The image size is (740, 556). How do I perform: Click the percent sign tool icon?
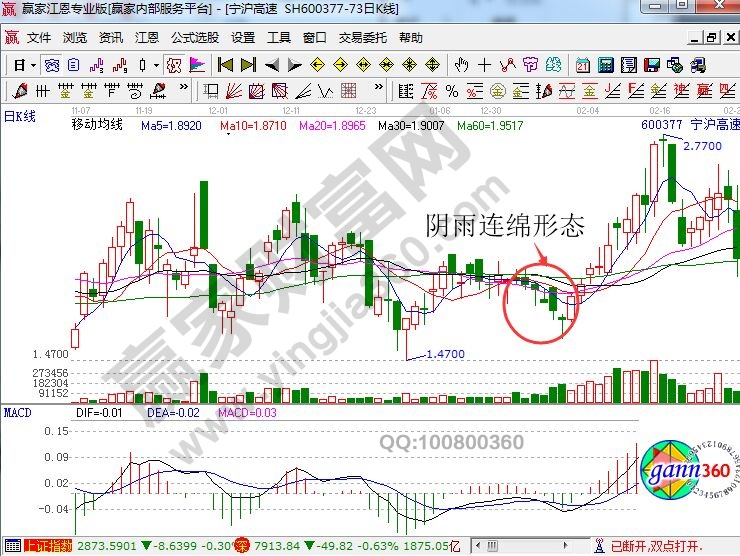tap(172, 65)
